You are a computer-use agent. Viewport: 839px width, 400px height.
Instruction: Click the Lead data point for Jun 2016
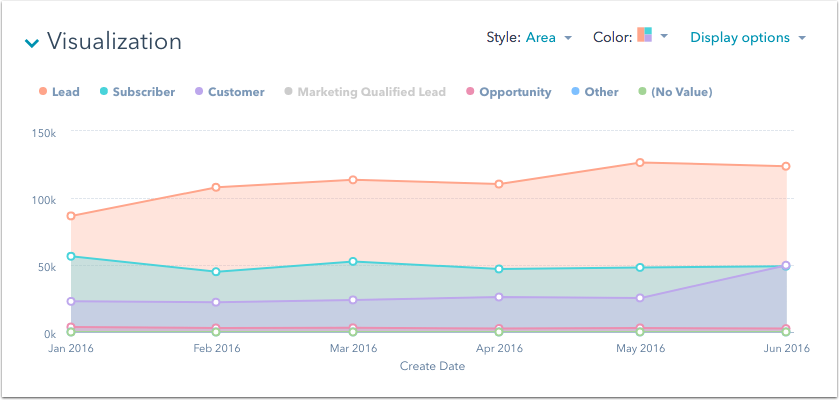pyautogui.click(x=785, y=166)
